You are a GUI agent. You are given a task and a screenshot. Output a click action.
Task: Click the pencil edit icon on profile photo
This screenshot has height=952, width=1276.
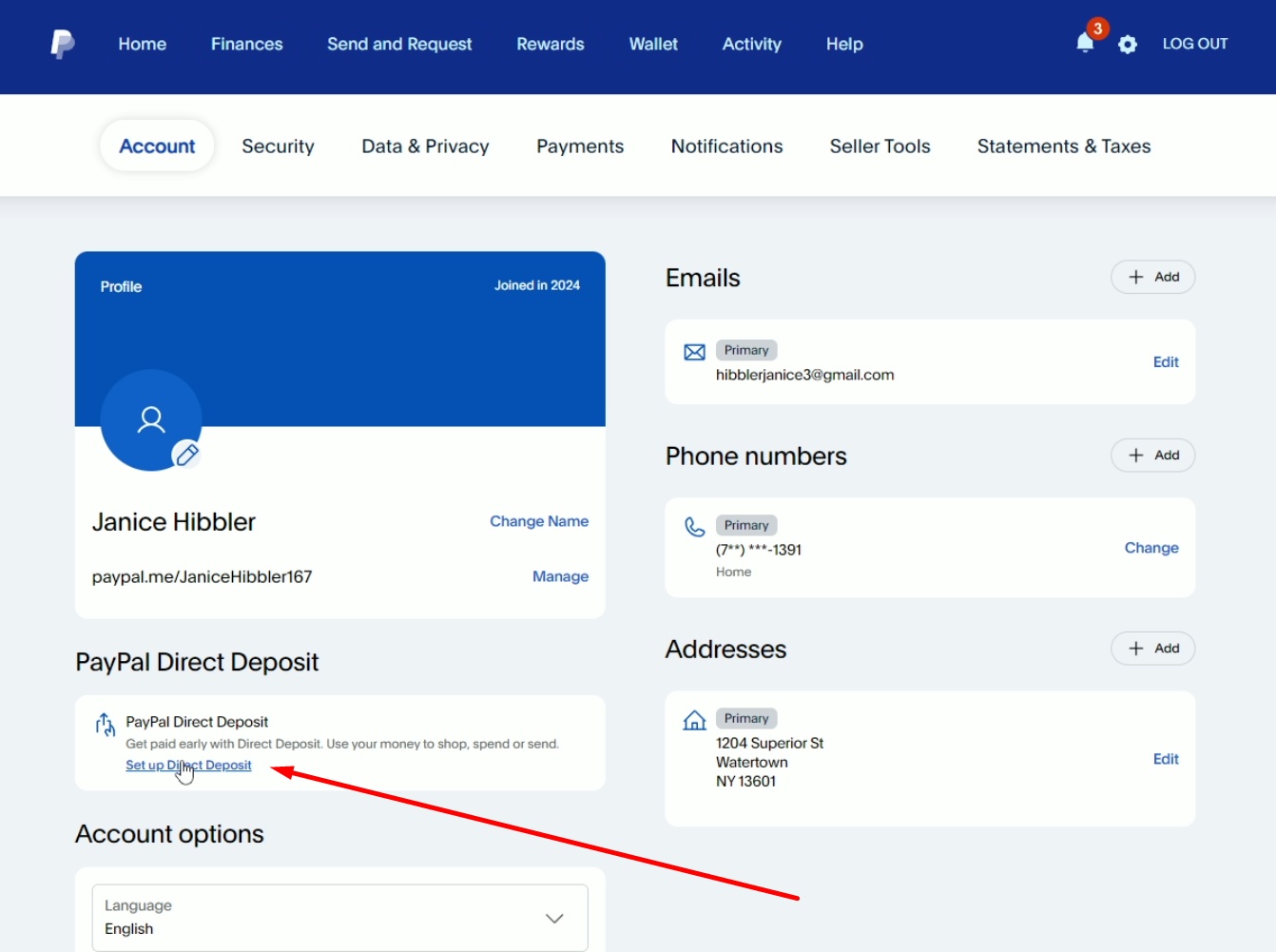(x=187, y=455)
